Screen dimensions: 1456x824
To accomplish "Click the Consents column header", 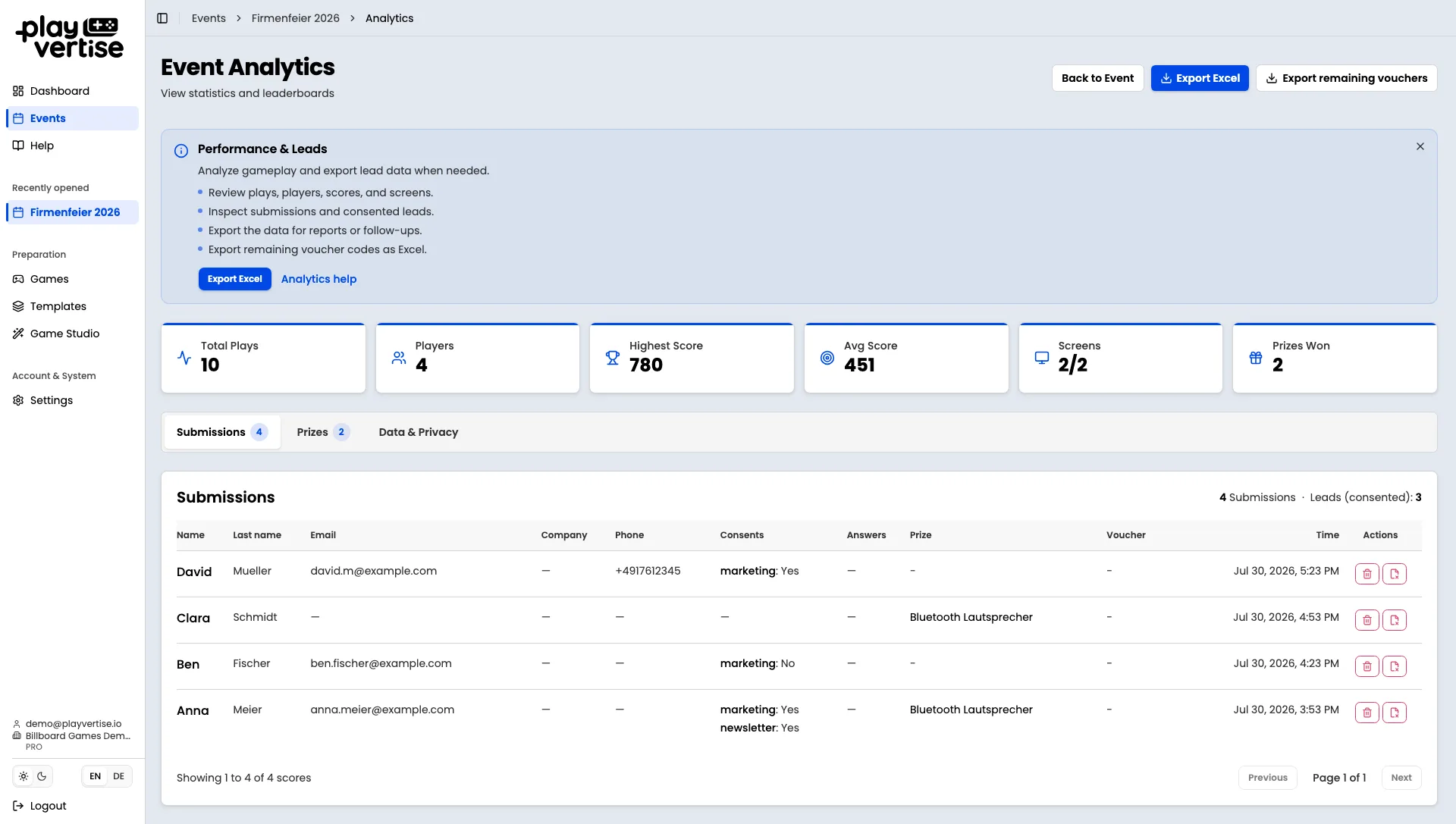I will coord(742,535).
